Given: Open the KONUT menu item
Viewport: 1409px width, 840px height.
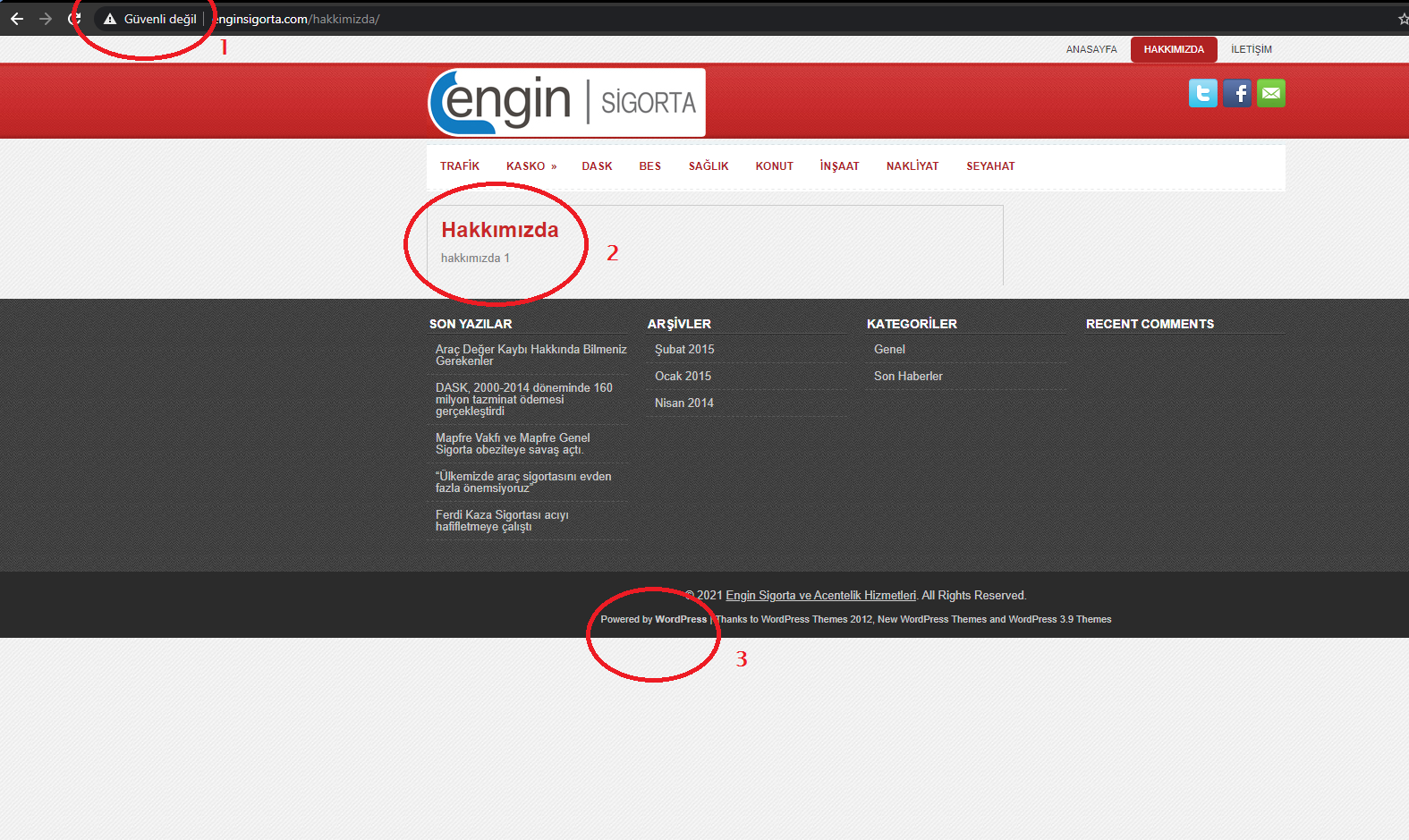Looking at the screenshot, I should pos(775,166).
